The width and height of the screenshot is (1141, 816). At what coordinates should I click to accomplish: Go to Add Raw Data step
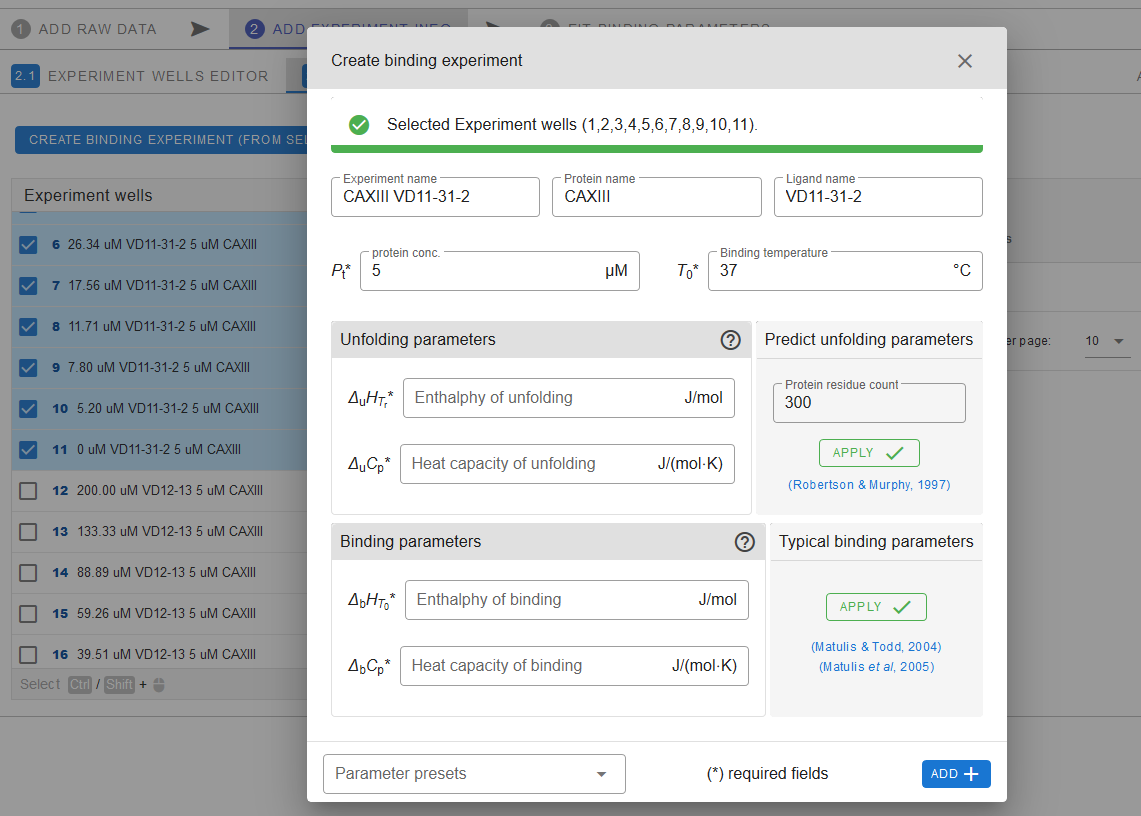pyautogui.click(x=85, y=29)
